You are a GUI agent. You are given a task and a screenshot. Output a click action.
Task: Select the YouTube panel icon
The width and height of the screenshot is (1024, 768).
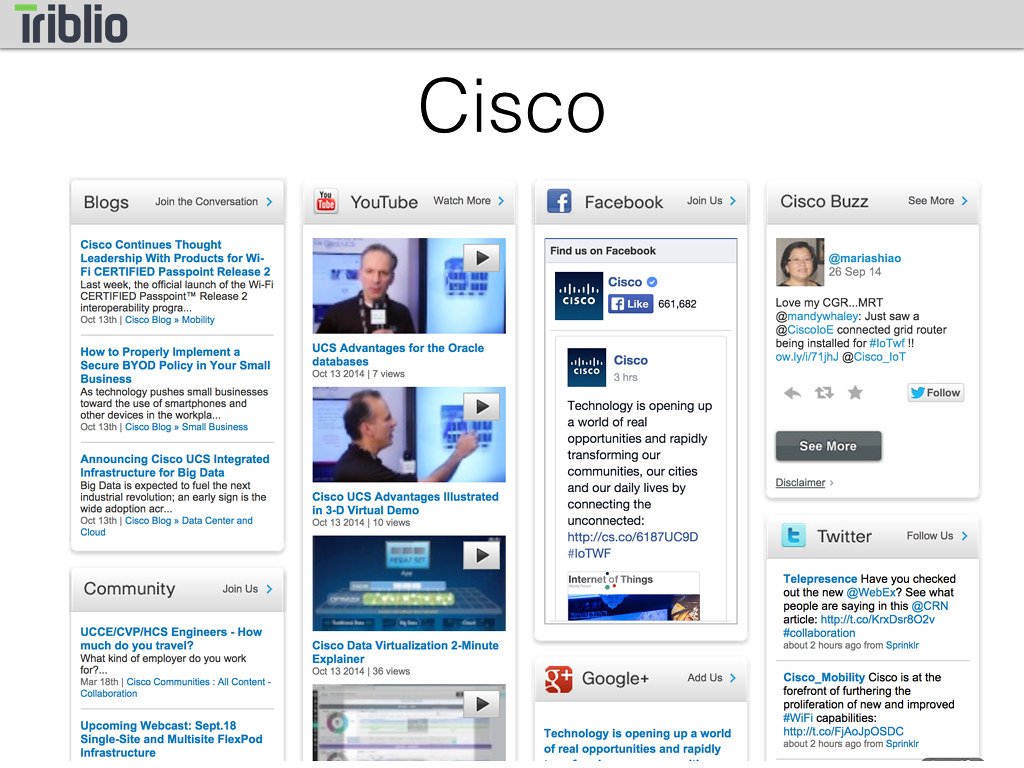pos(324,201)
